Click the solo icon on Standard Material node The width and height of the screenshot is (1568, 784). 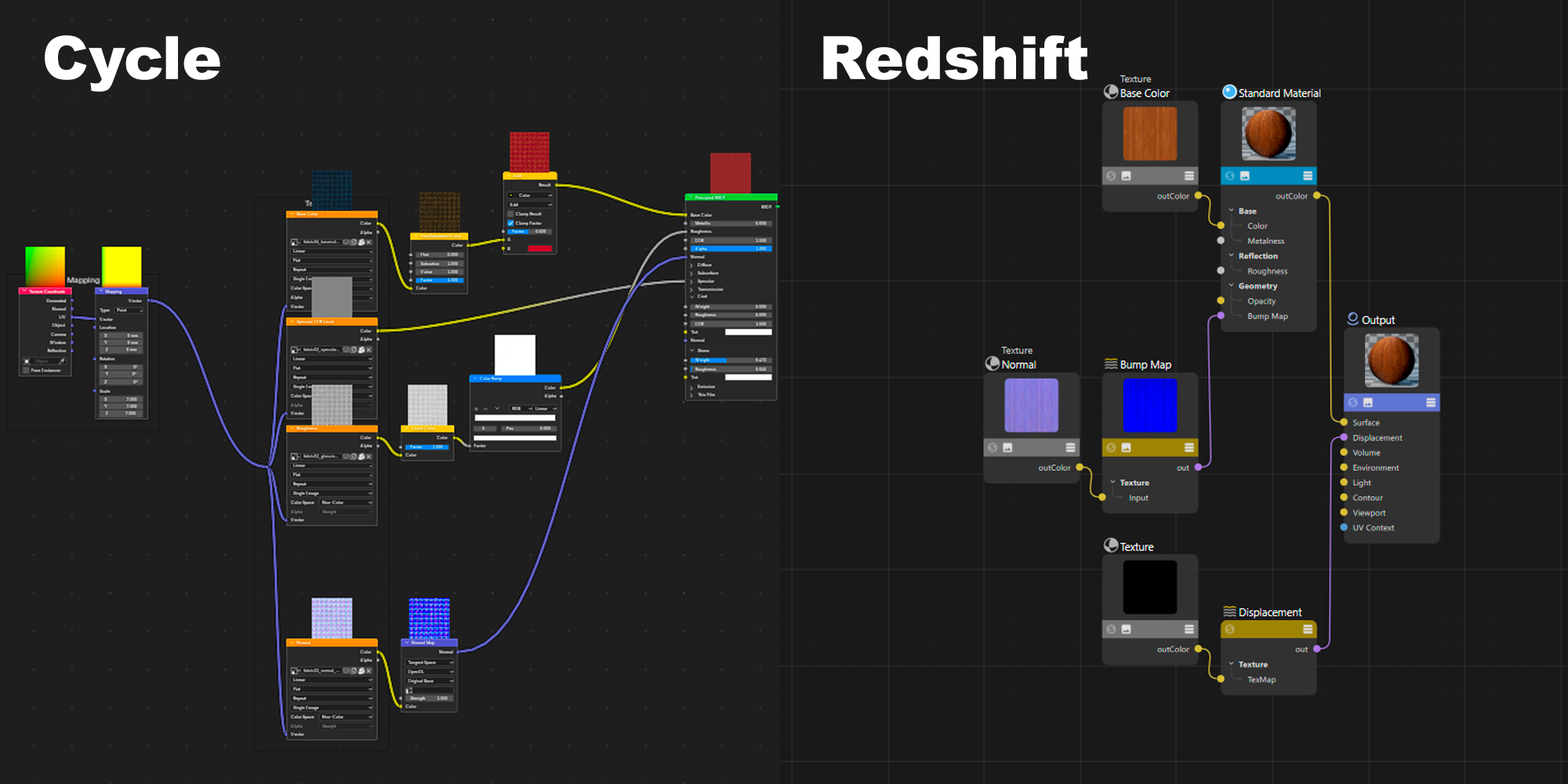pos(1229,176)
